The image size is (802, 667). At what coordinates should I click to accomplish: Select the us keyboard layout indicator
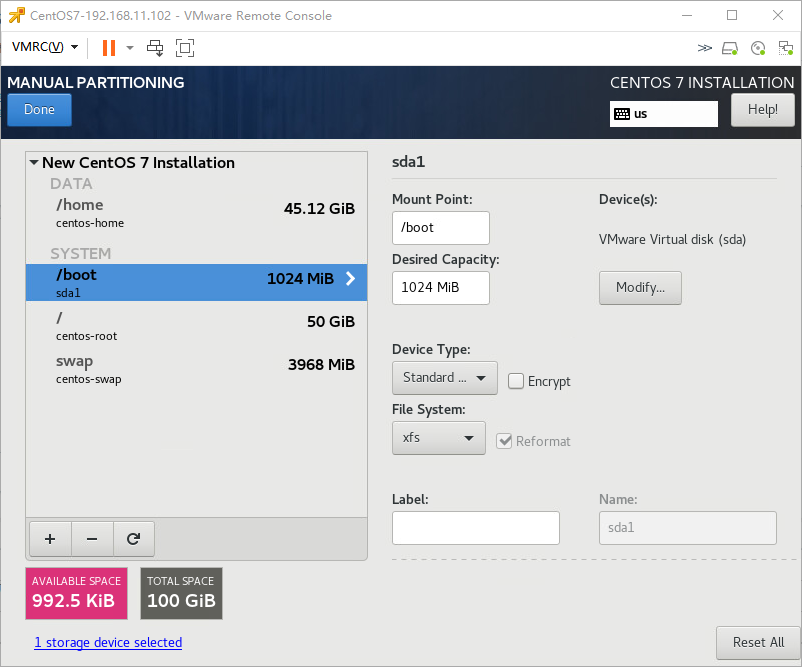(x=663, y=114)
